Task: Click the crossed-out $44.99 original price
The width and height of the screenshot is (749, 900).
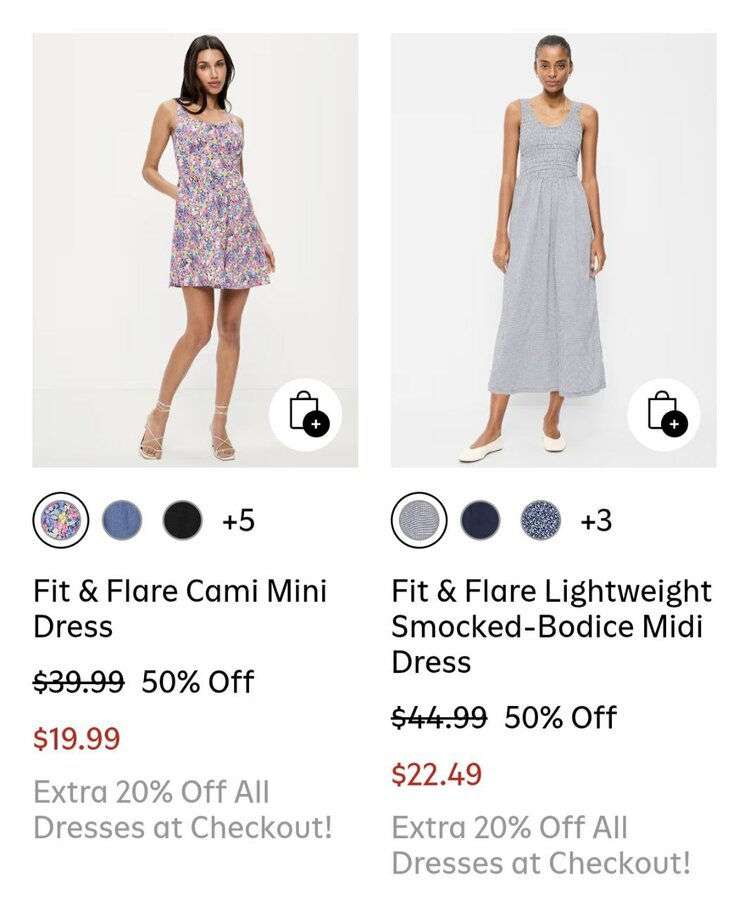Action: 439,717
